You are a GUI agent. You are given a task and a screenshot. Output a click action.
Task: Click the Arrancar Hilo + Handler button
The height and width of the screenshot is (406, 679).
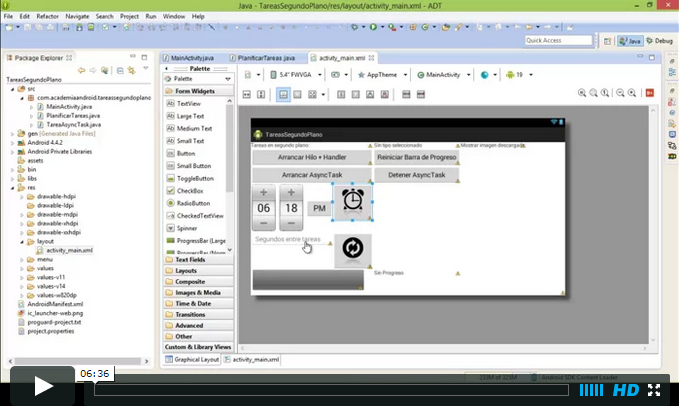tap(312, 157)
